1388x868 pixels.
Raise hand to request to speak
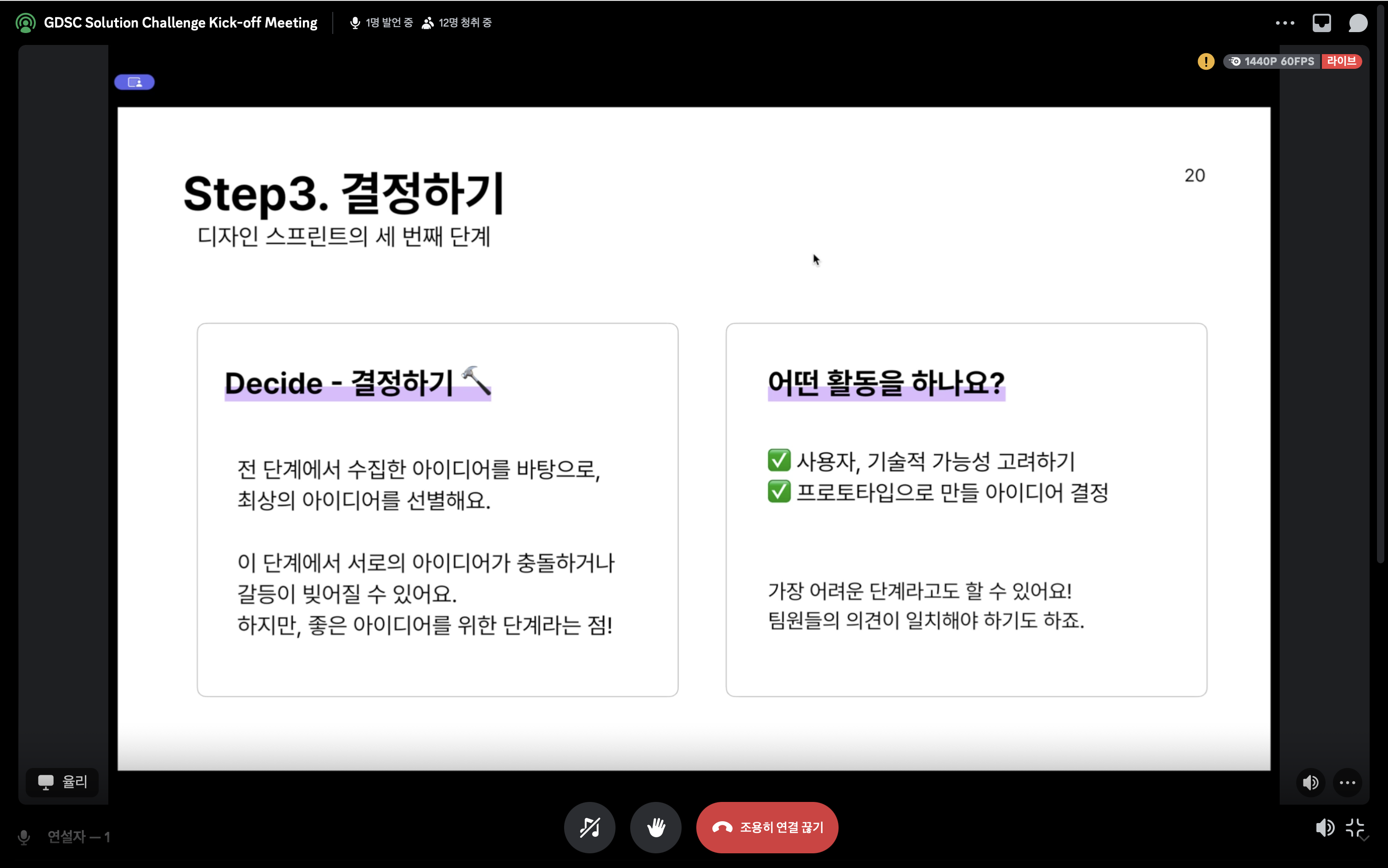point(656,827)
